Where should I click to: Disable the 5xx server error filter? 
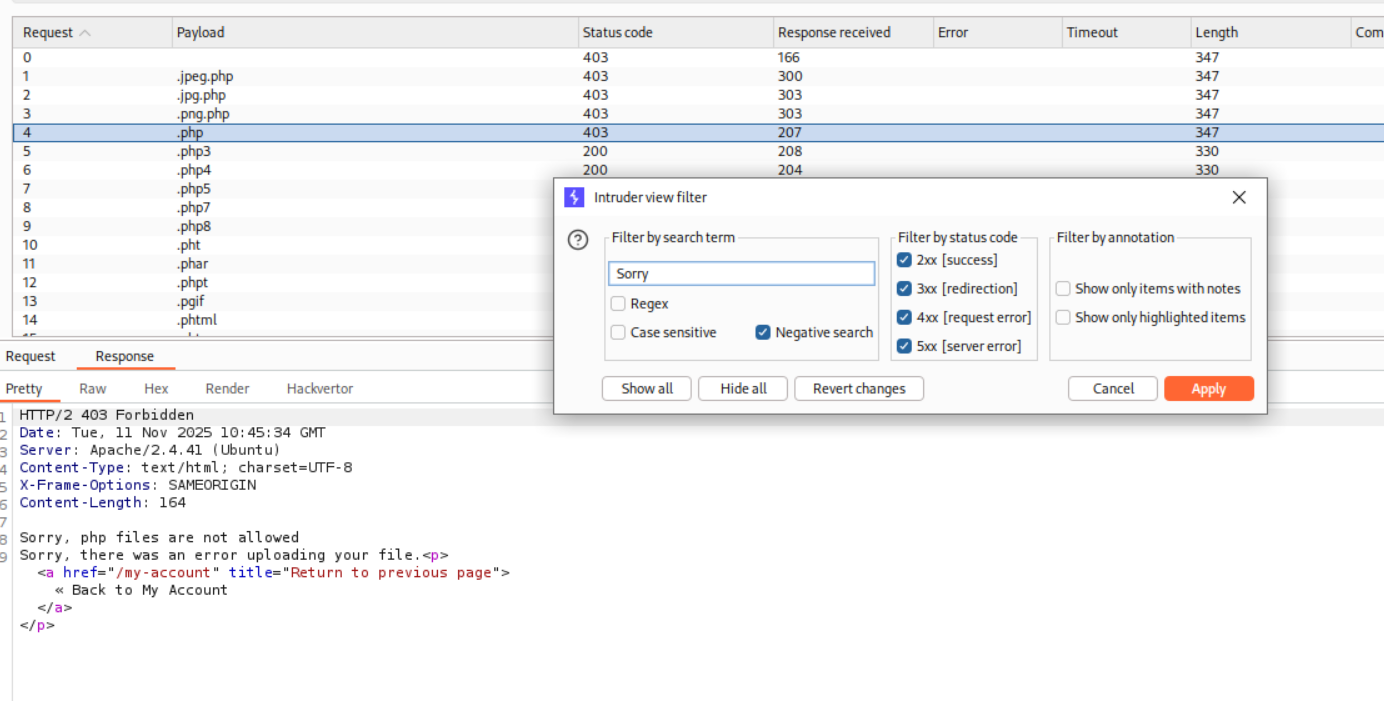click(906, 345)
